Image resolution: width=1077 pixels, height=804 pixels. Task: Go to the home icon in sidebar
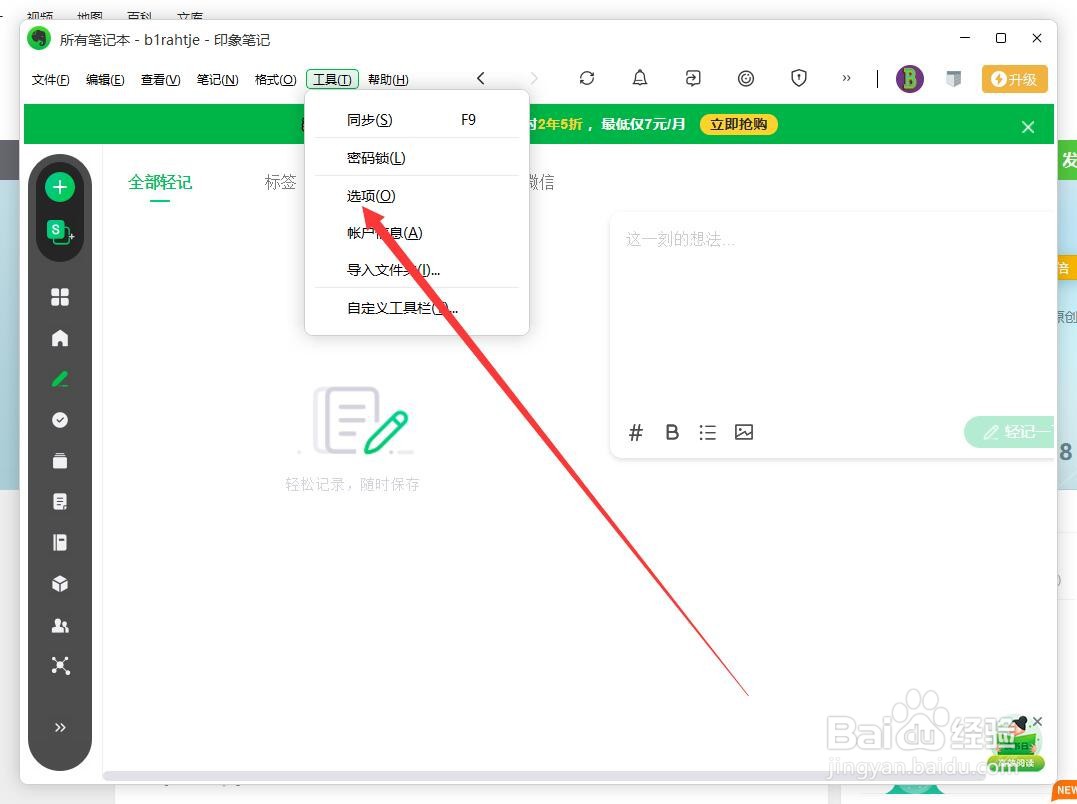point(60,338)
